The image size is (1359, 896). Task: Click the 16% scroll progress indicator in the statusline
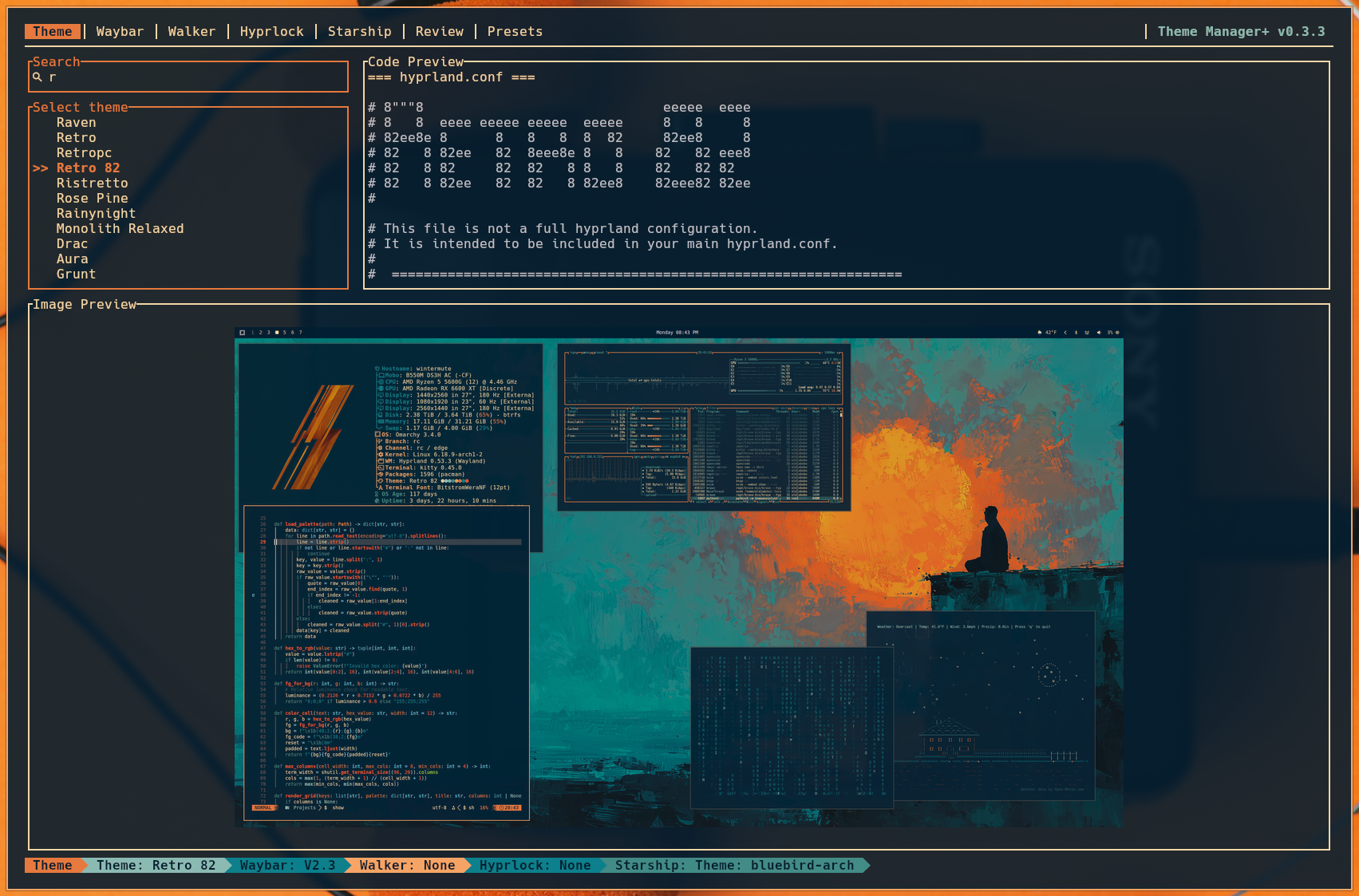pyautogui.click(x=484, y=807)
